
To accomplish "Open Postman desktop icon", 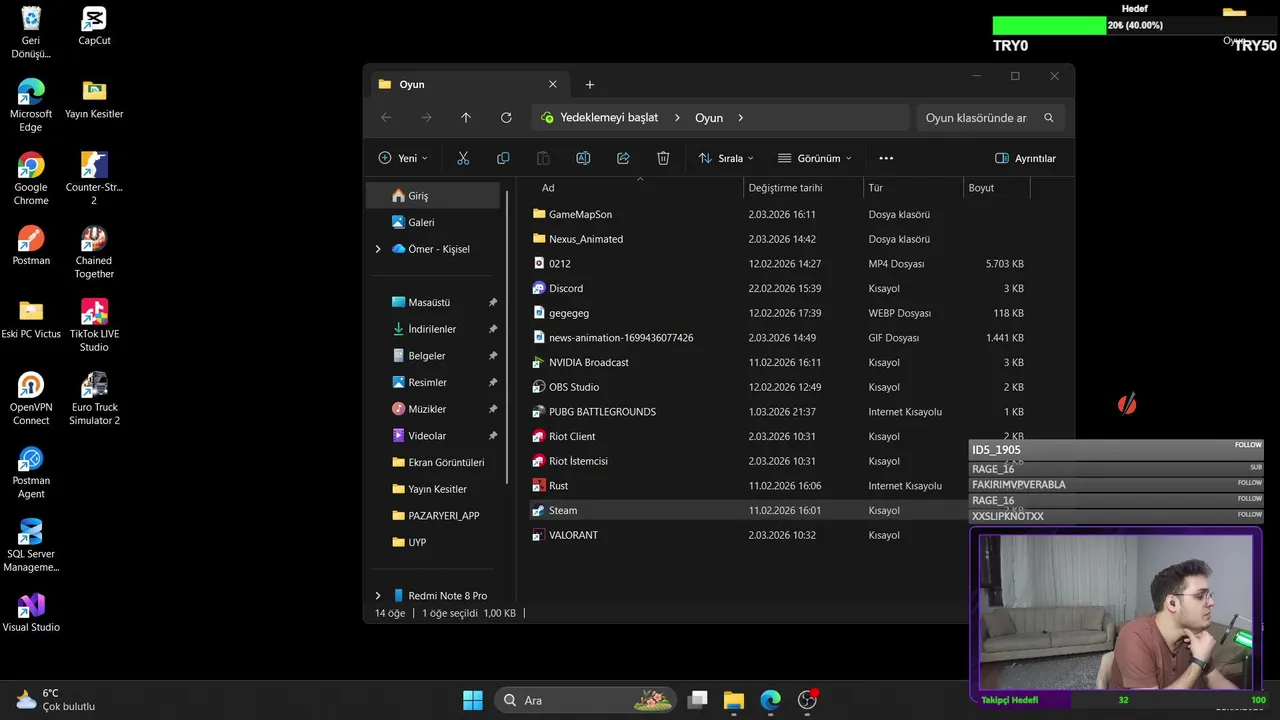I will tap(31, 245).
